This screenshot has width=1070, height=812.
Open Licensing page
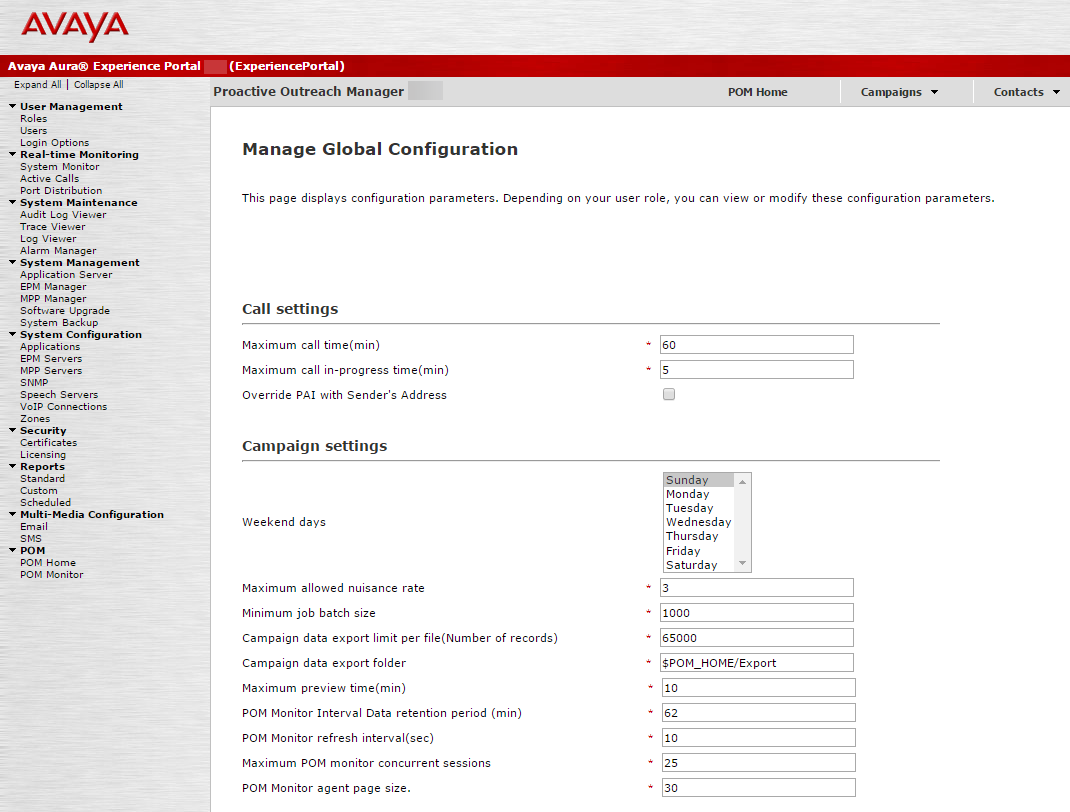pyautogui.click(x=43, y=454)
